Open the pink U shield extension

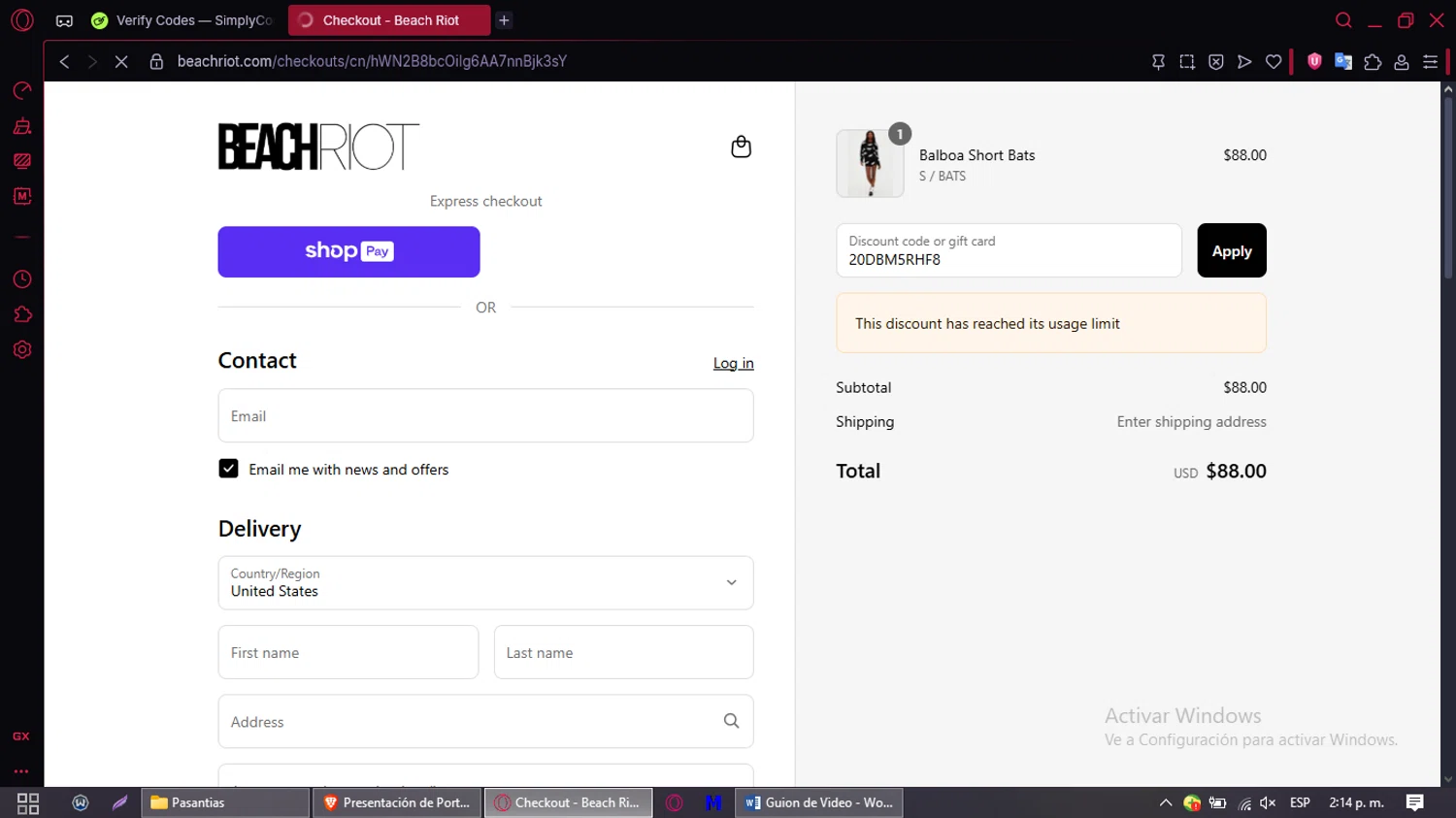[x=1314, y=61]
